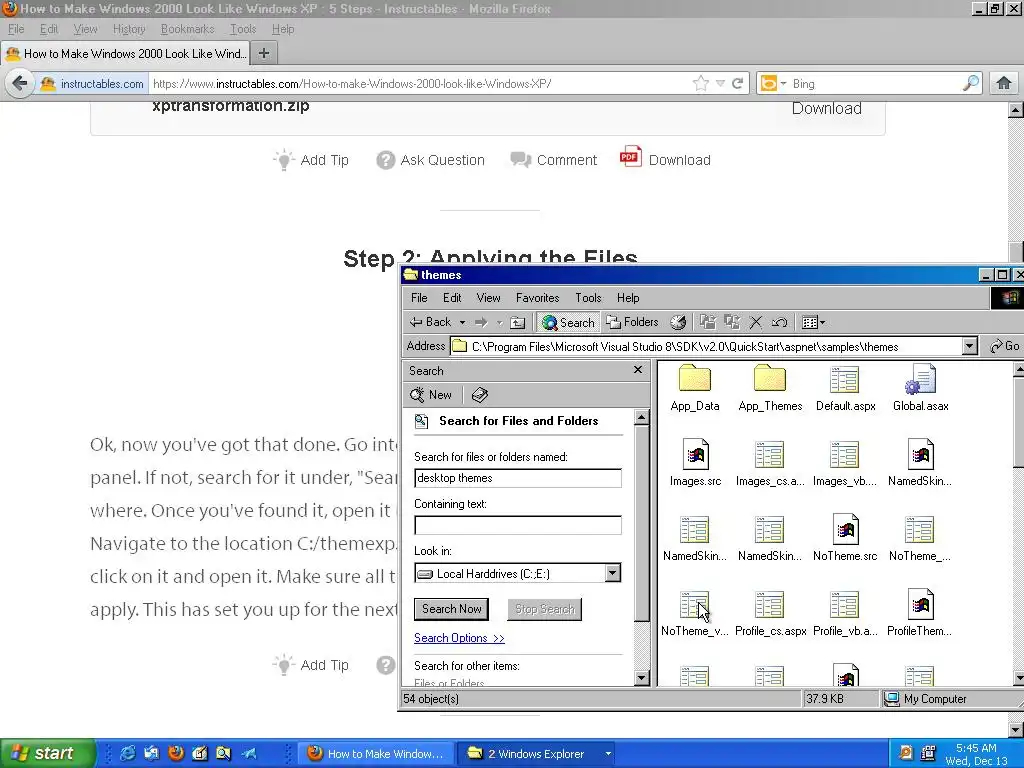Click the PDF Download link on the page
This screenshot has height=768, width=1024.
click(665, 159)
